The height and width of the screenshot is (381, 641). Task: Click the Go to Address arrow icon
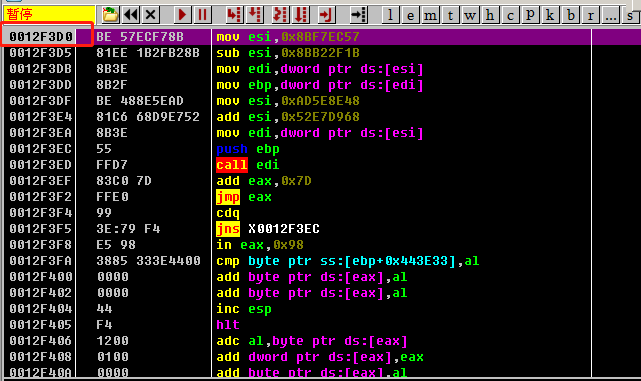[359, 15]
